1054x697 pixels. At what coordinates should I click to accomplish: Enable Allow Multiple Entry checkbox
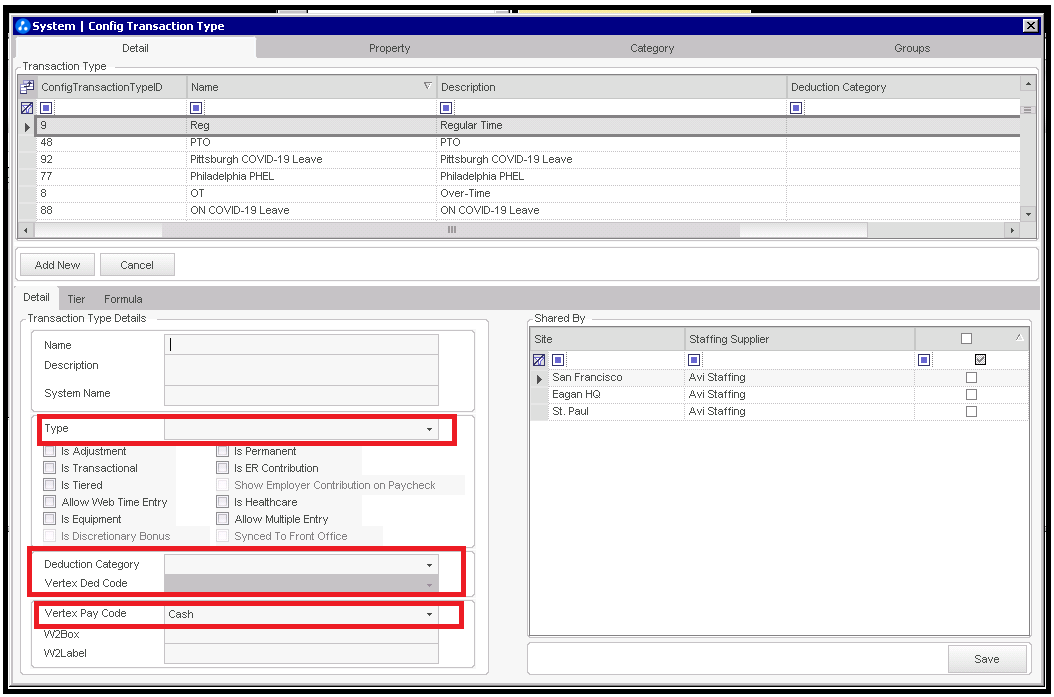pyautogui.click(x=222, y=519)
